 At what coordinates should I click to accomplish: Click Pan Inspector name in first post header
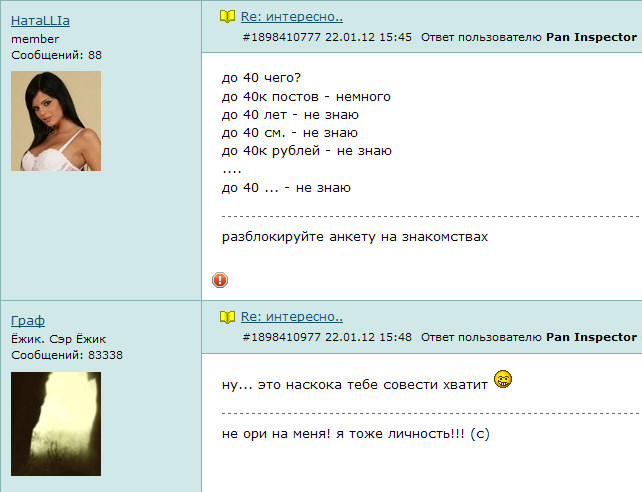click(x=591, y=37)
